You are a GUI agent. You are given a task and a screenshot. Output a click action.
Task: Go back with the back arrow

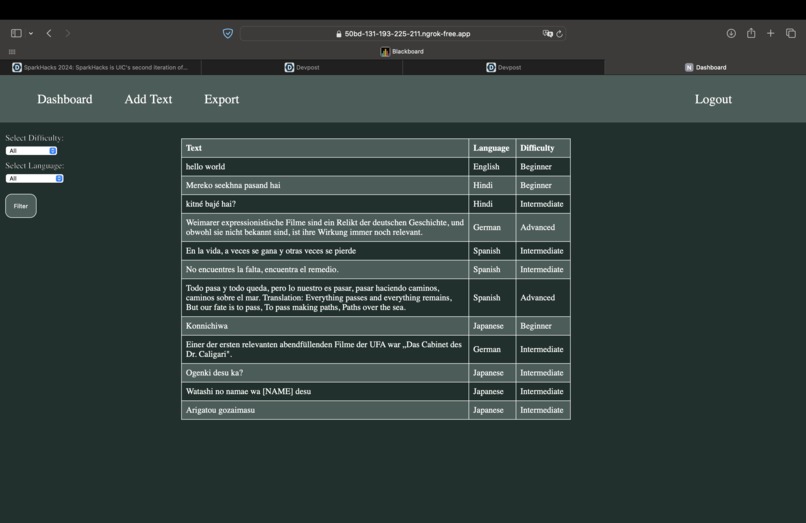(49, 33)
